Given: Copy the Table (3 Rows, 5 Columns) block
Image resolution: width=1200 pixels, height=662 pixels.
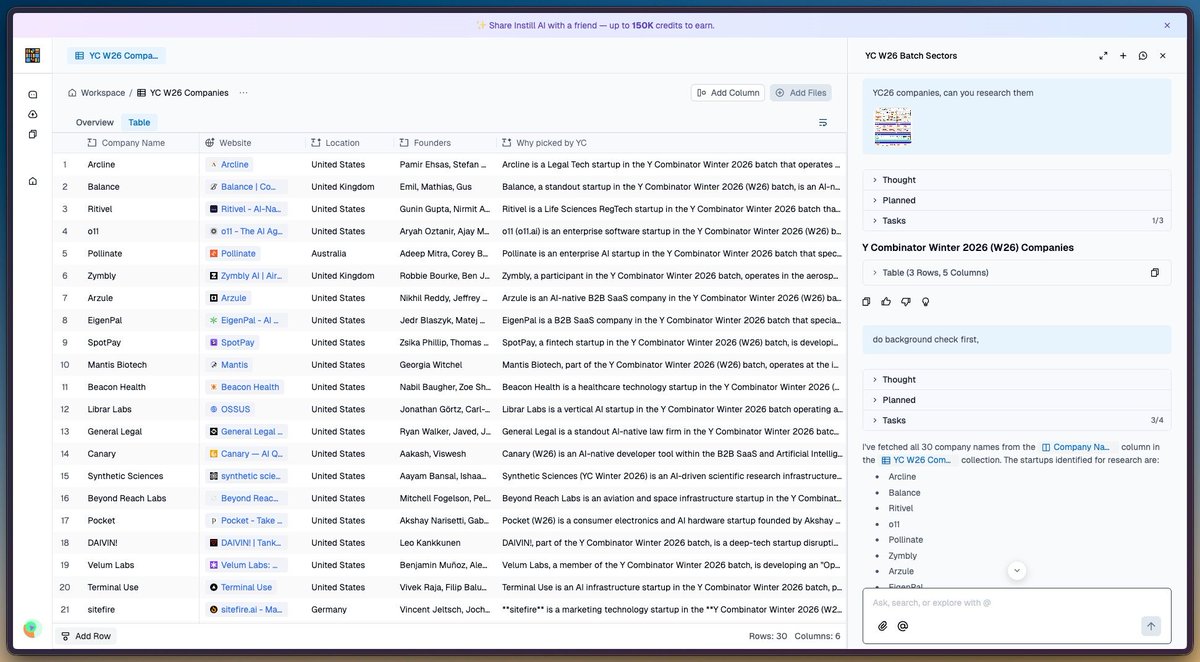Looking at the screenshot, I should (x=1155, y=273).
